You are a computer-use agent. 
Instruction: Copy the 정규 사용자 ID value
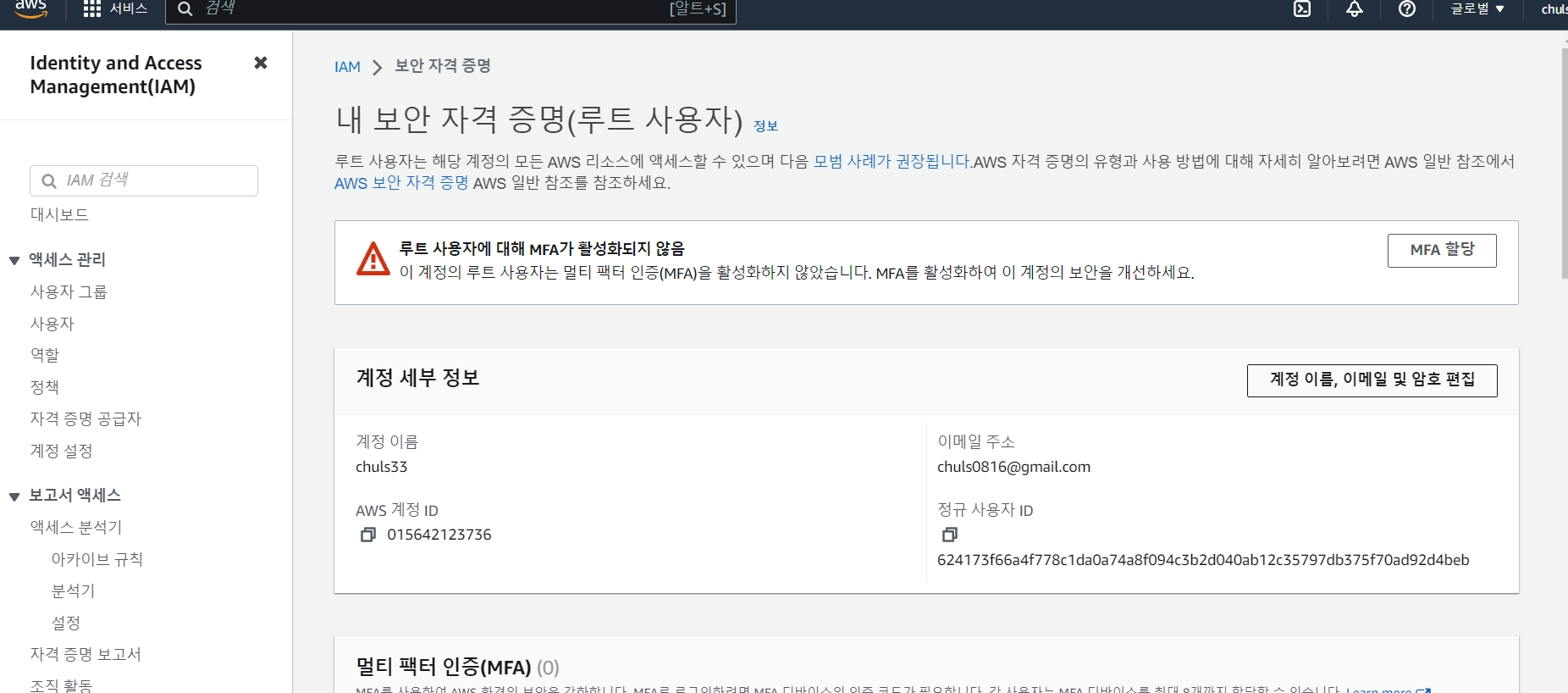950,535
